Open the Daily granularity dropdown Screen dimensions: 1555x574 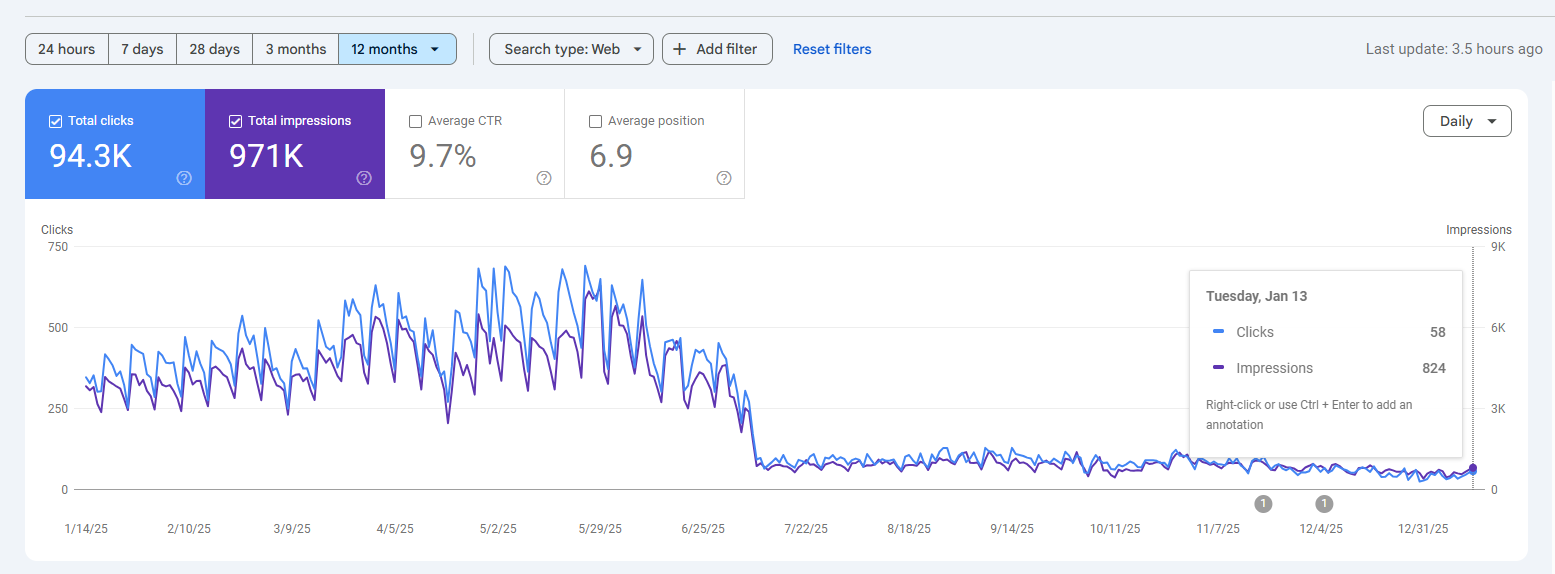tap(1467, 121)
